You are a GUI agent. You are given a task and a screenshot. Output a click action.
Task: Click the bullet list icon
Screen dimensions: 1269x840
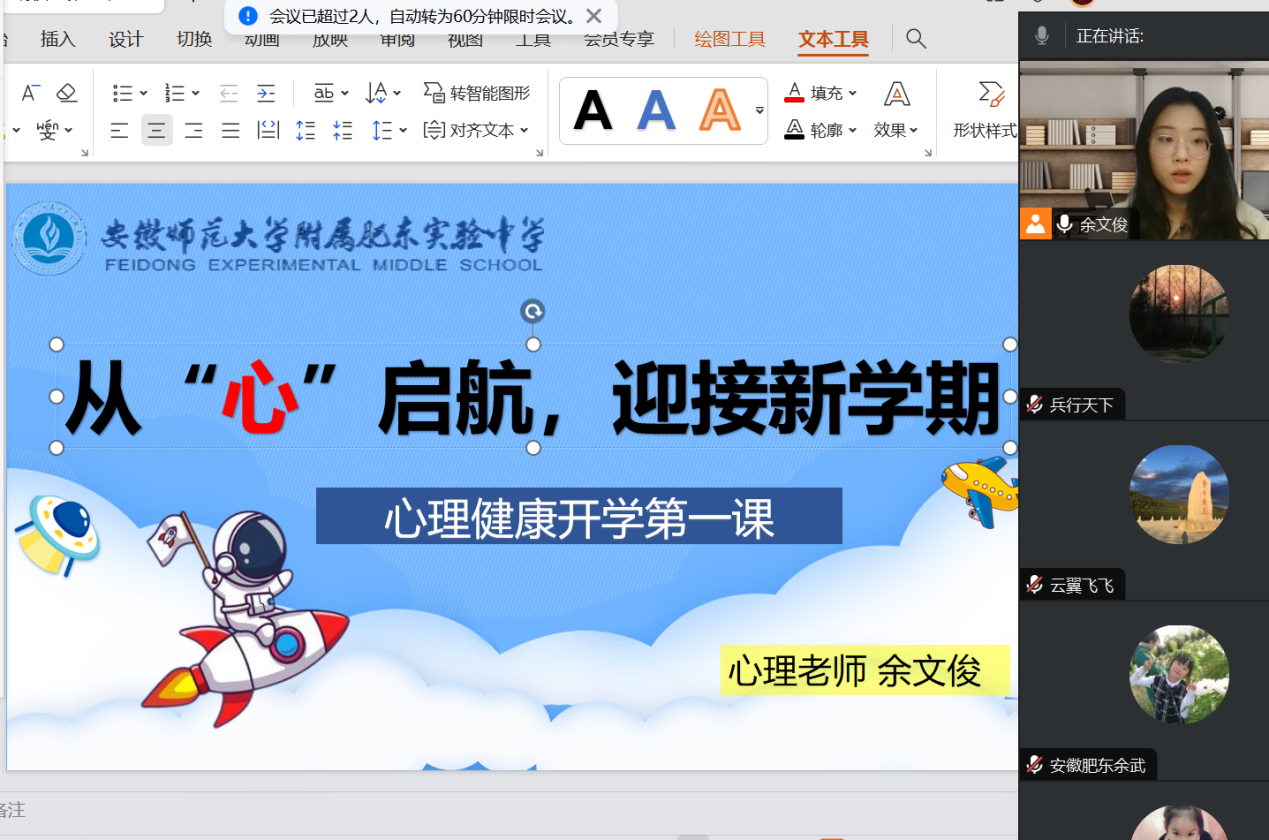point(123,93)
